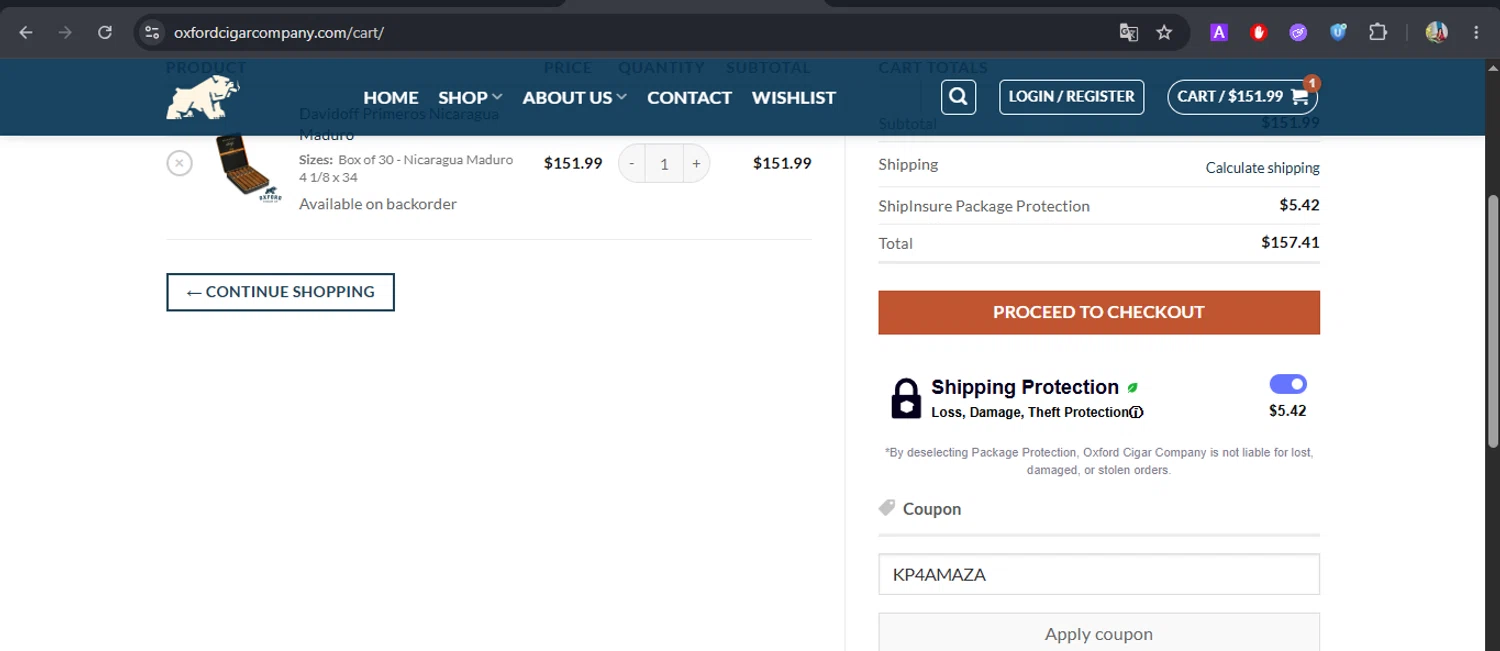The height and width of the screenshot is (651, 1500).
Task: Open the purple 'A' extension icon
Action: pyautogui.click(x=1219, y=32)
